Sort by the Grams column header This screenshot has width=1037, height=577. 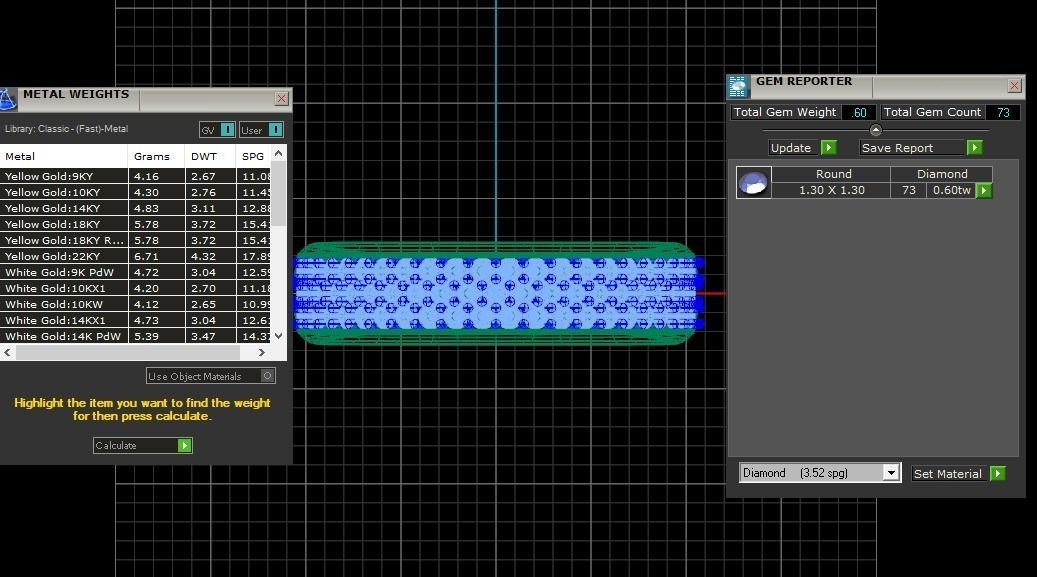pyautogui.click(x=156, y=156)
